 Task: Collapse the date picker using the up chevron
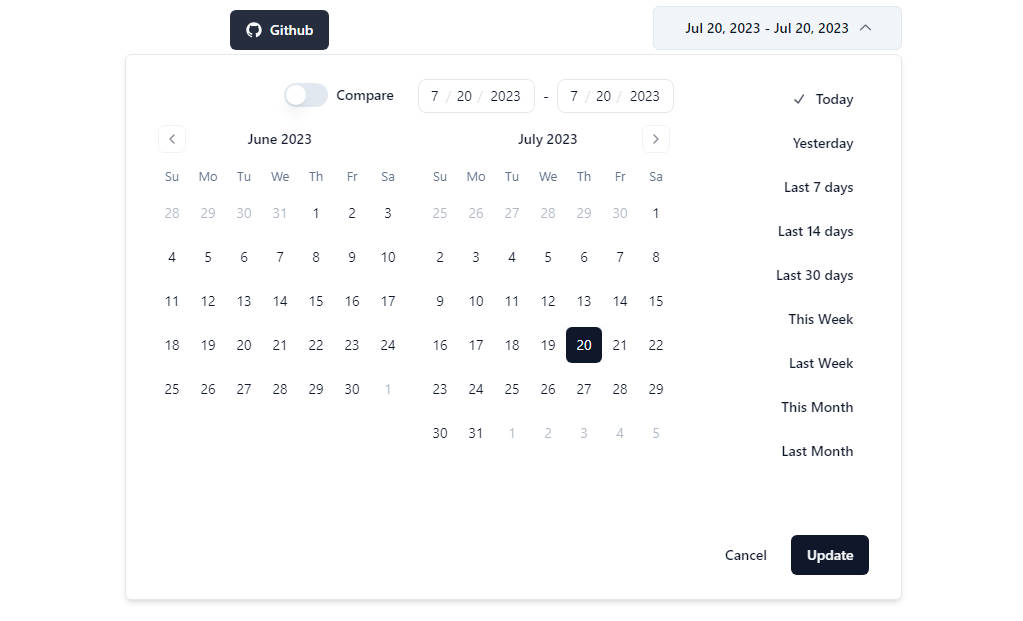tap(866, 27)
